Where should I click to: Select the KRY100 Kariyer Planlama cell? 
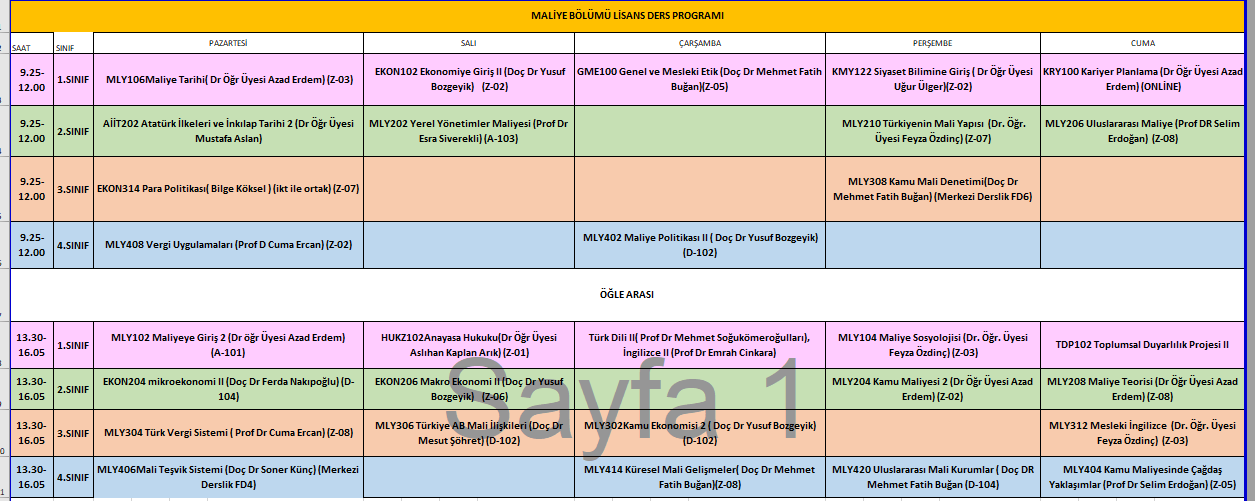1143,79
